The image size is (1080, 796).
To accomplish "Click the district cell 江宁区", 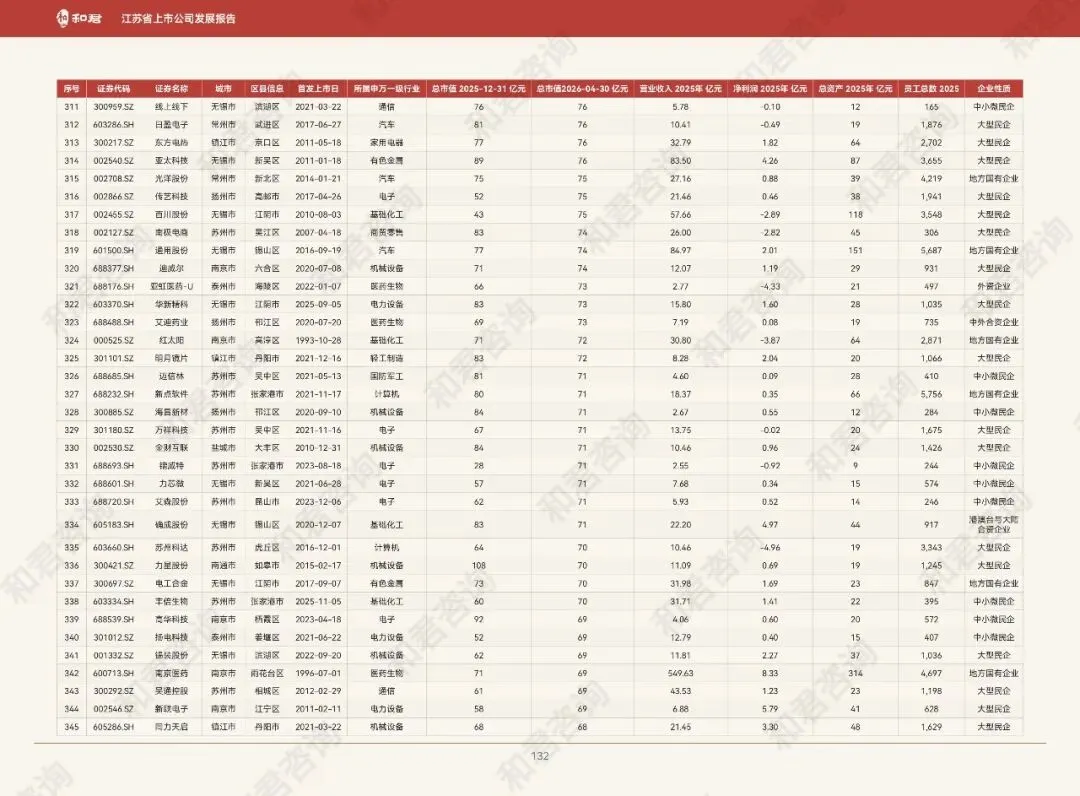I will 267,709.
